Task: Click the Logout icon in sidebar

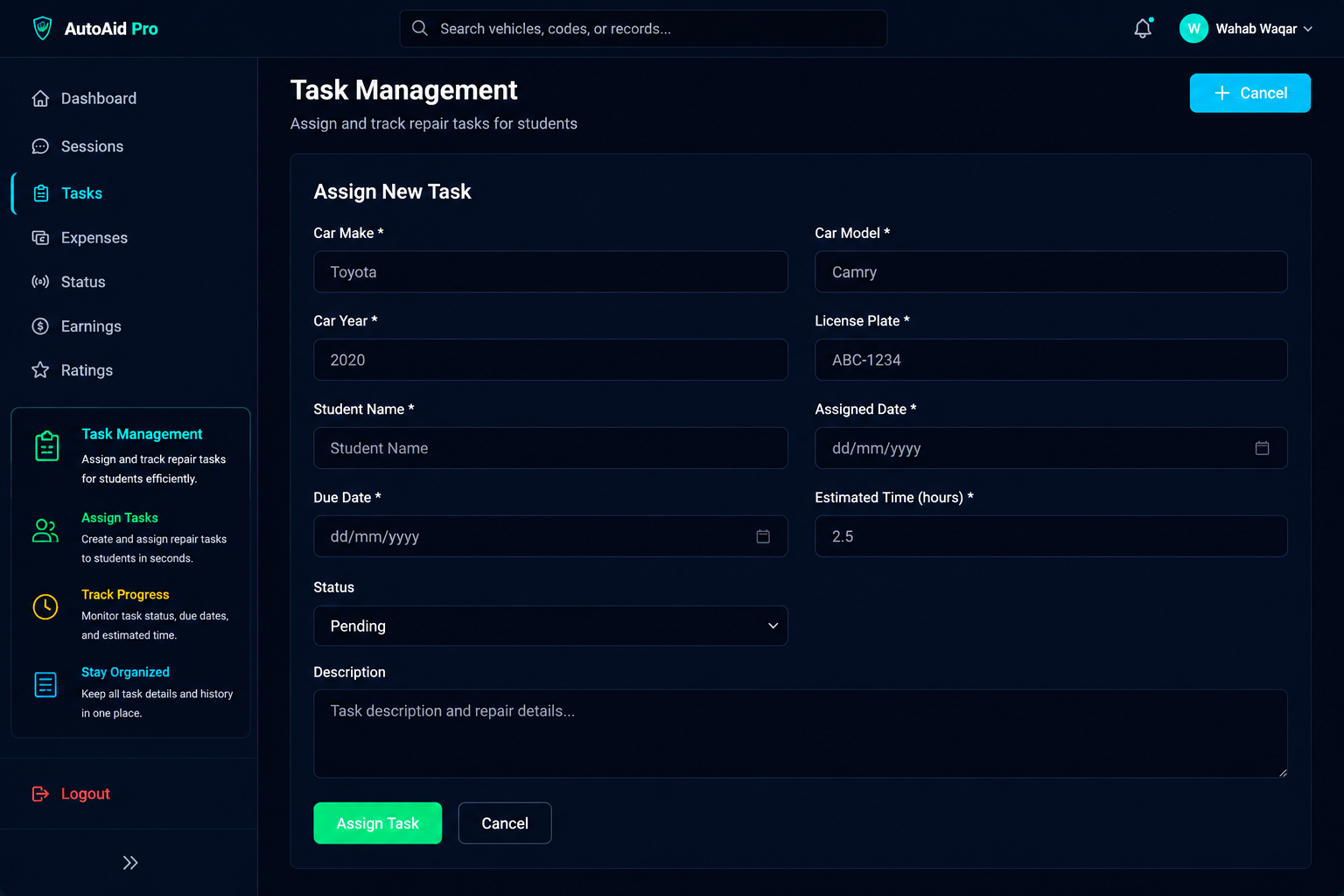Action: click(40, 794)
